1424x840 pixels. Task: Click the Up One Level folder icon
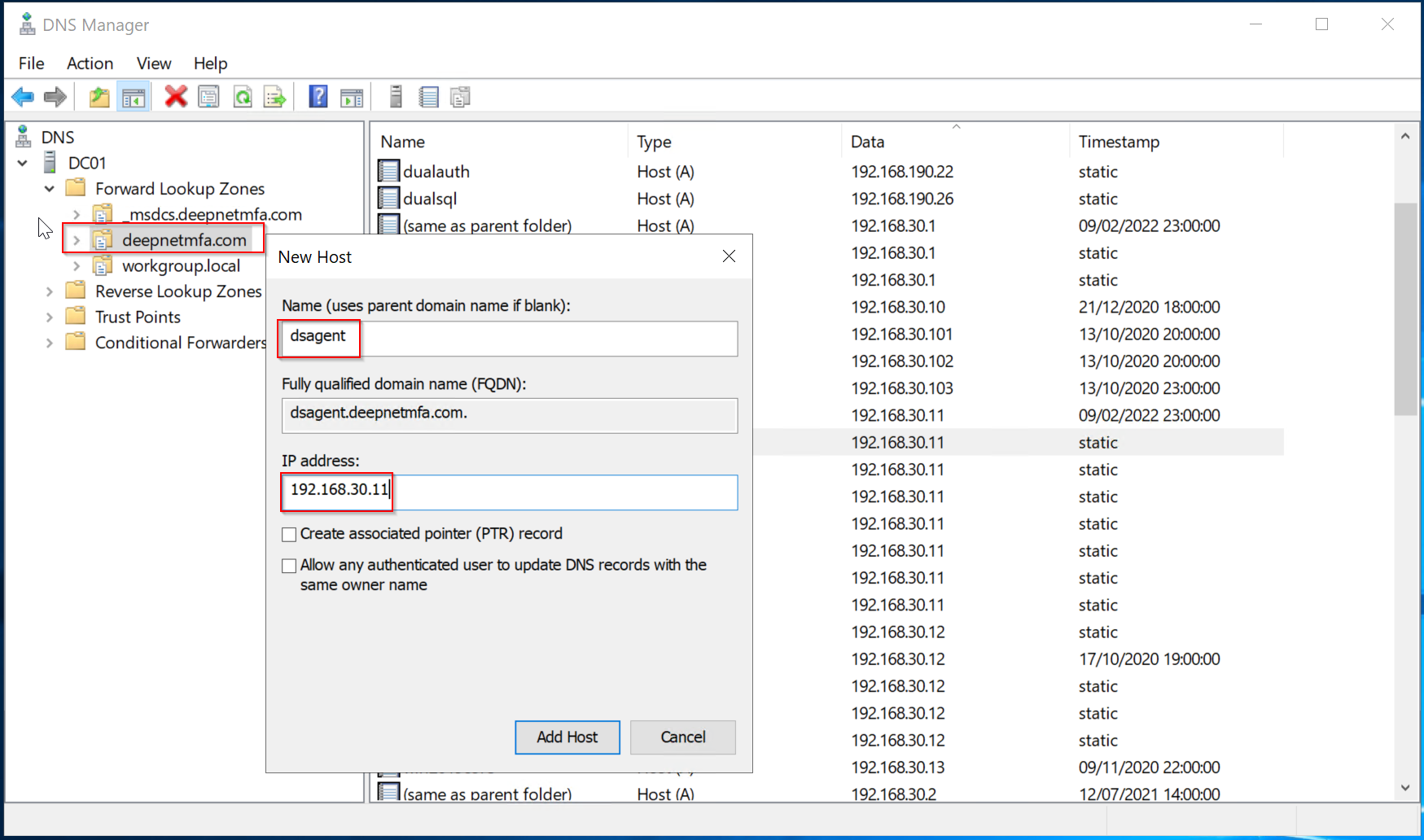(99, 98)
